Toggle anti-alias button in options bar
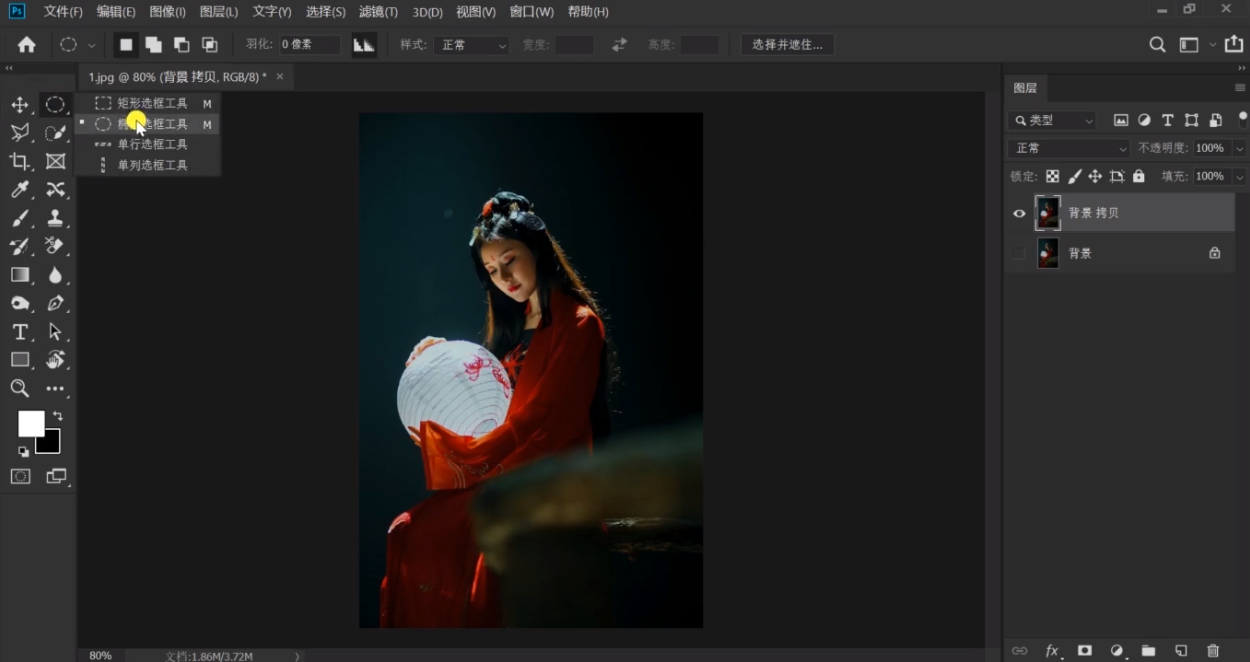This screenshot has height=662, width=1250. pos(364,45)
